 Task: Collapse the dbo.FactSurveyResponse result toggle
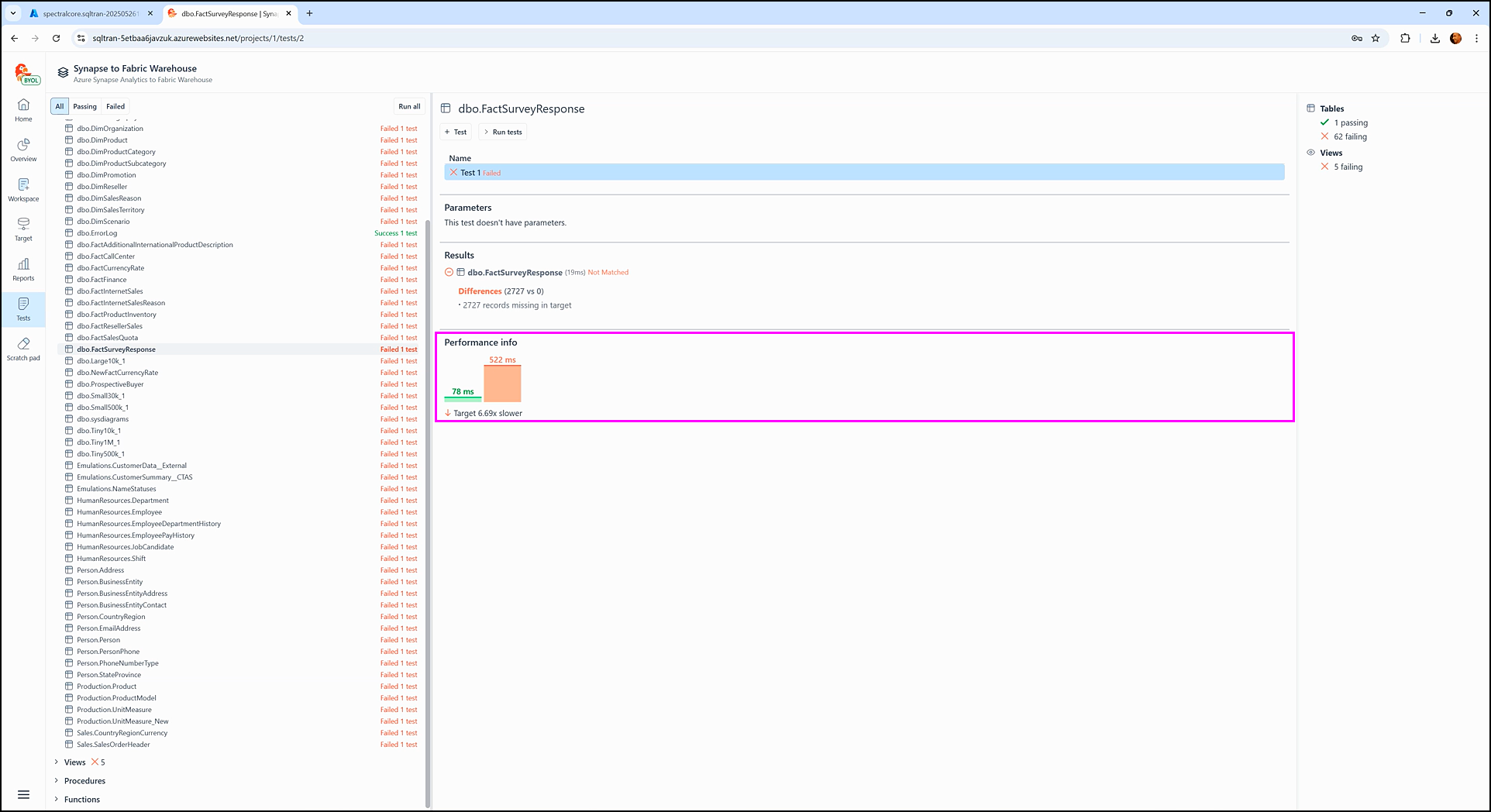[449, 272]
